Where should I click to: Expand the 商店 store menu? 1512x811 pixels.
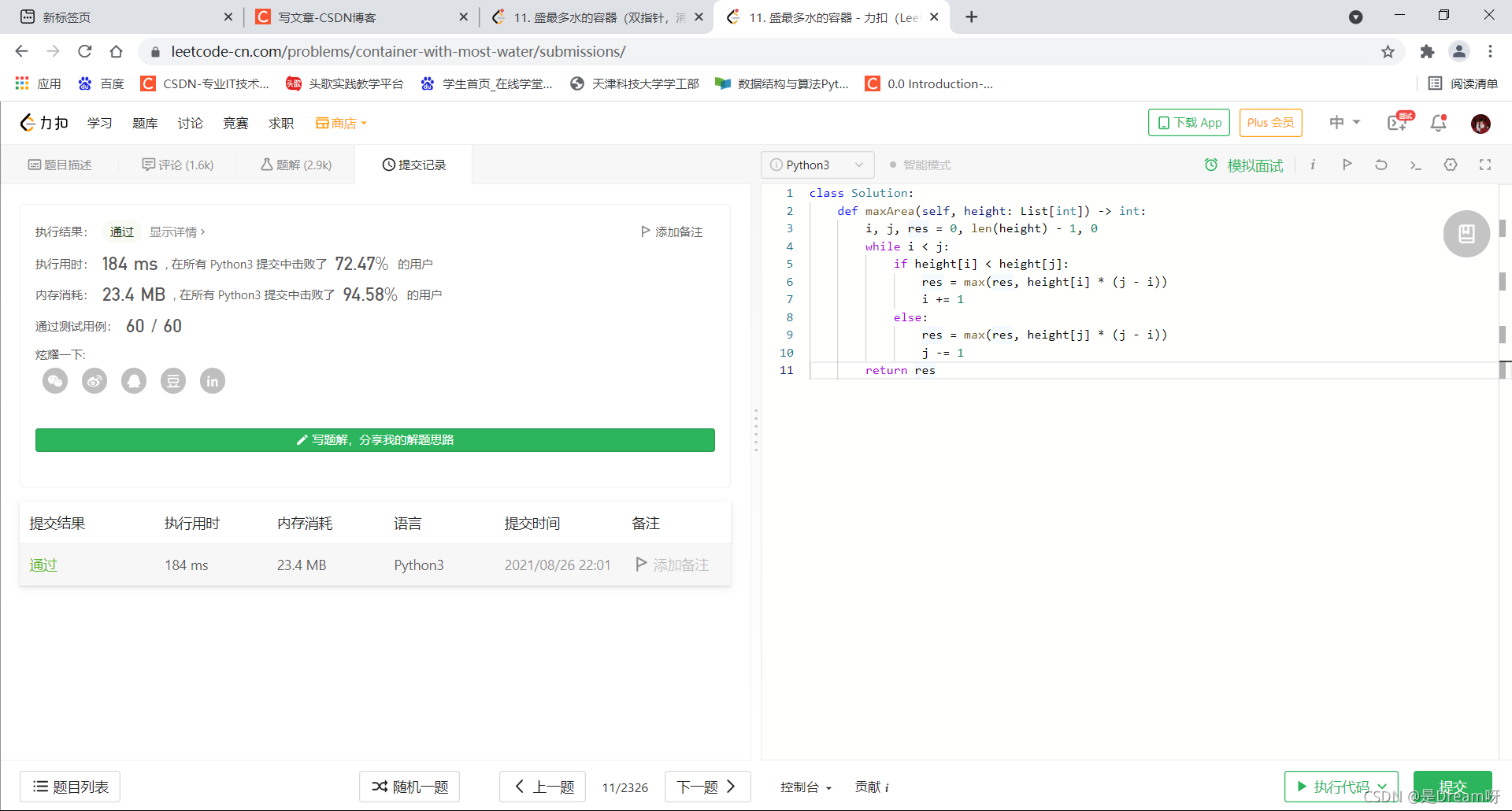point(341,123)
